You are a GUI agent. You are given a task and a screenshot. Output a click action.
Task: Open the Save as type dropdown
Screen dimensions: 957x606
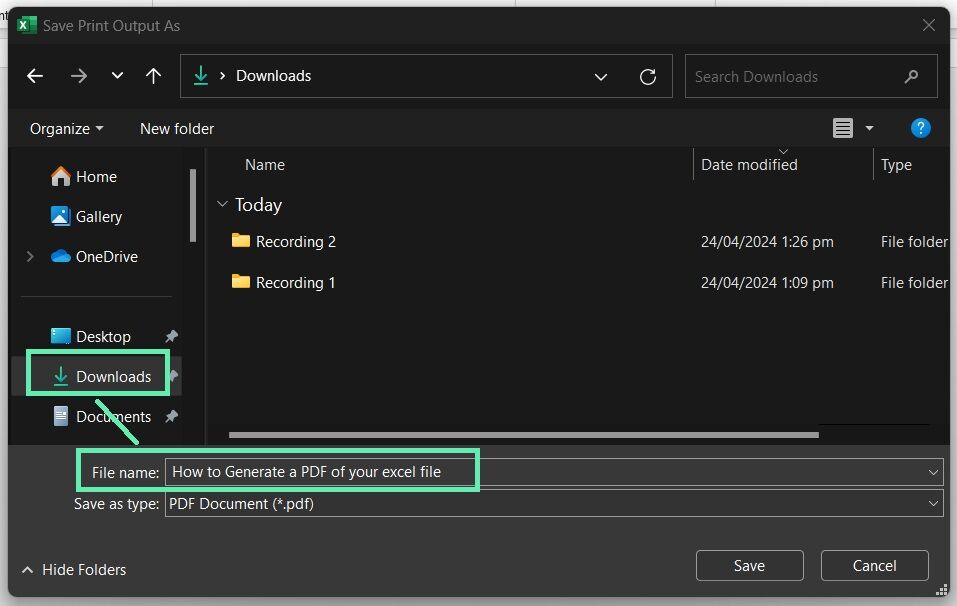click(x=933, y=503)
